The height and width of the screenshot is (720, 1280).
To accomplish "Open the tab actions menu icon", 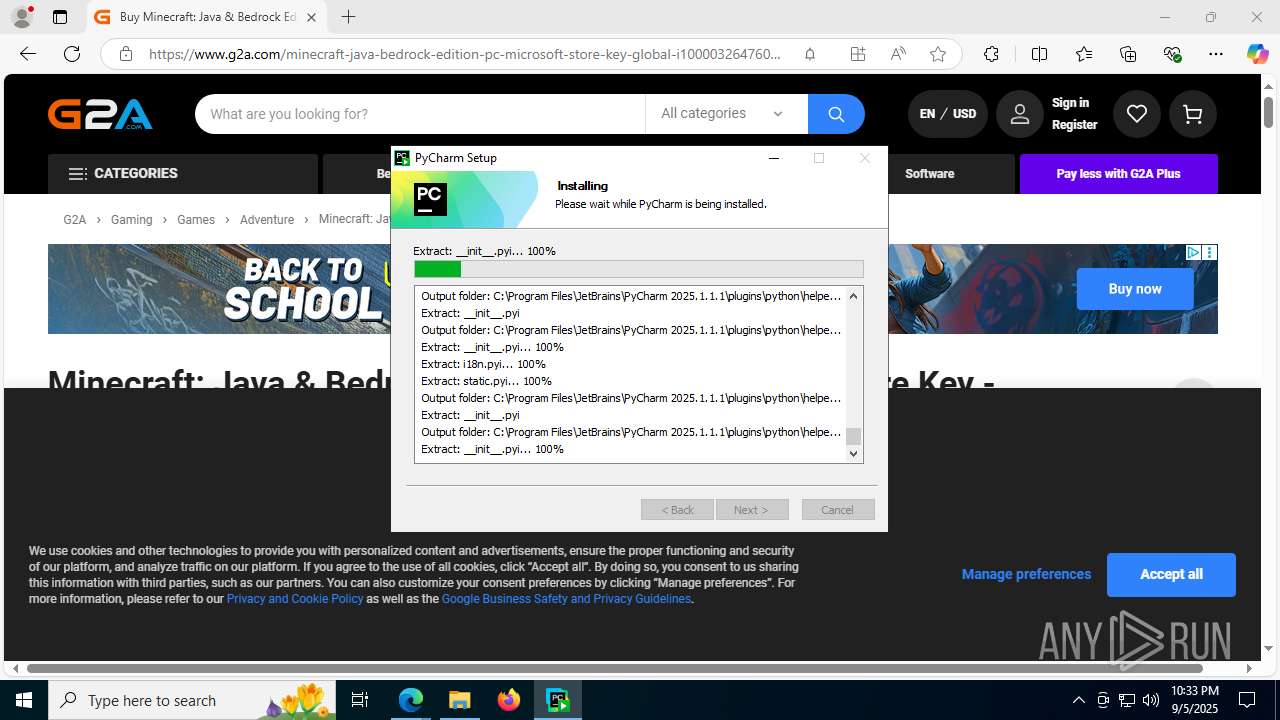I will tap(60, 17).
